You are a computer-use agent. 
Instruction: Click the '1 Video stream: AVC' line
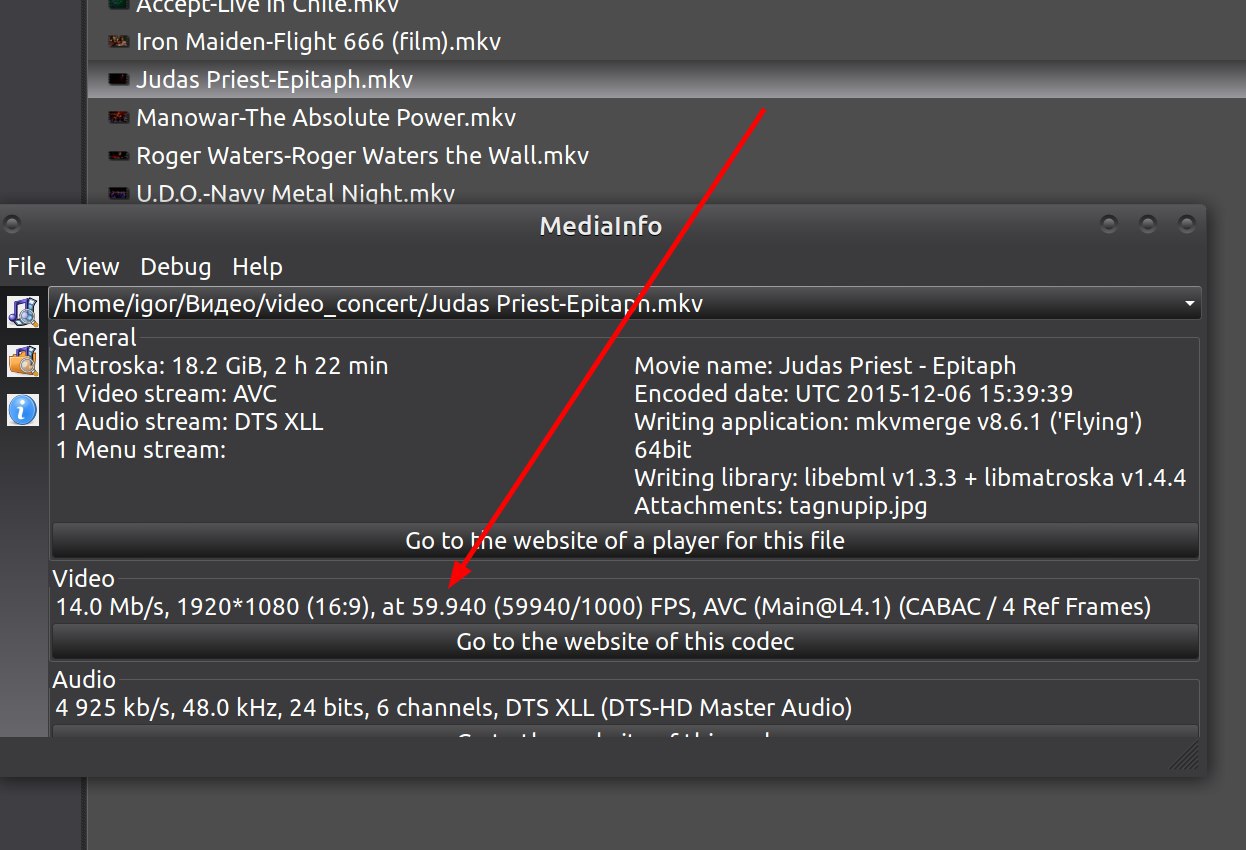tap(166, 394)
